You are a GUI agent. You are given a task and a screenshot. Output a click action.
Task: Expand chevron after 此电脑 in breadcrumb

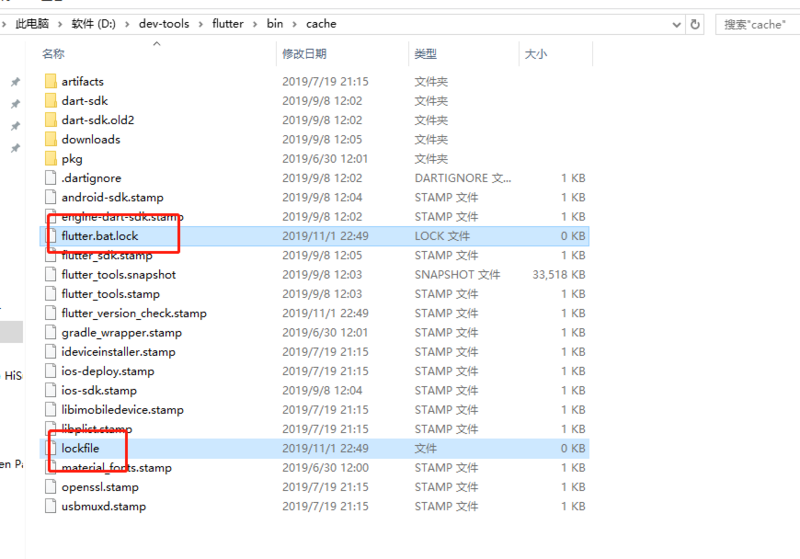point(60,24)
